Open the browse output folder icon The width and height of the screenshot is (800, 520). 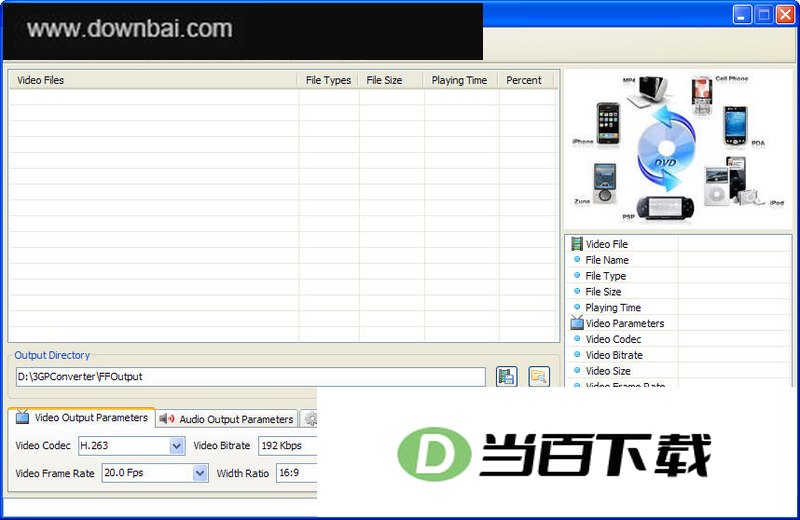539,377
